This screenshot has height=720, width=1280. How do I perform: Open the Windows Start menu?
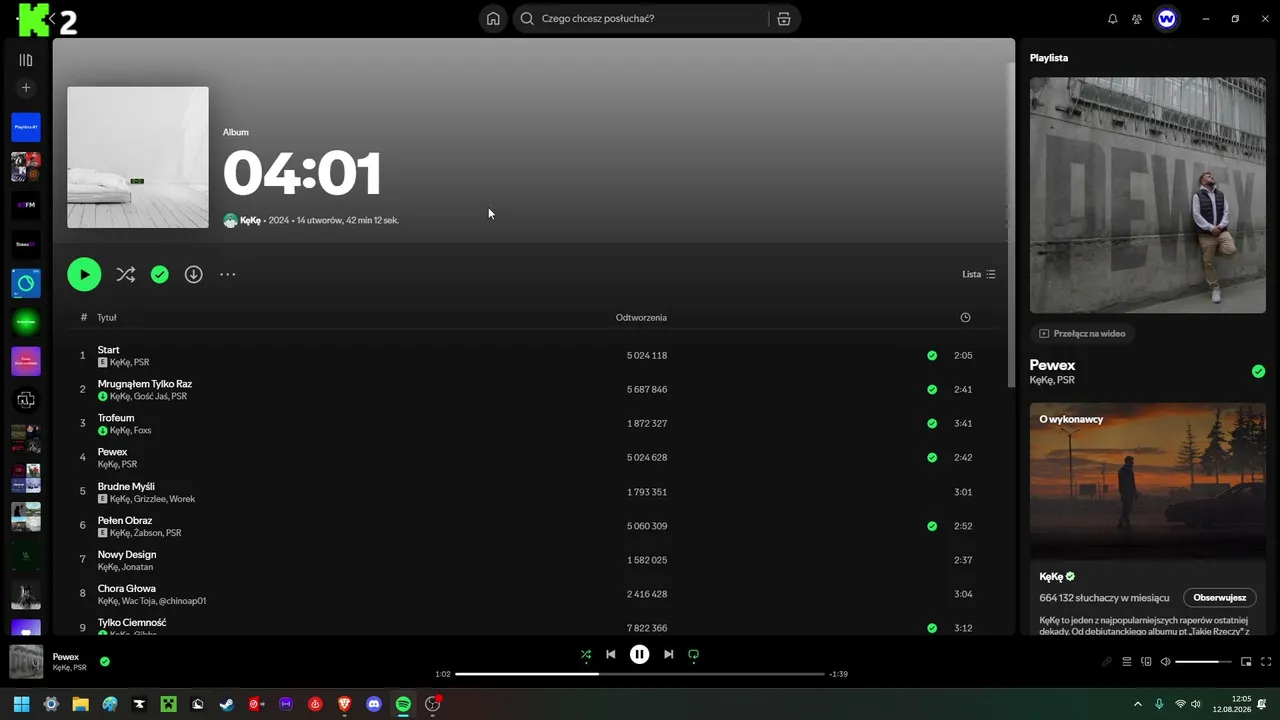[x=21, y=704]
